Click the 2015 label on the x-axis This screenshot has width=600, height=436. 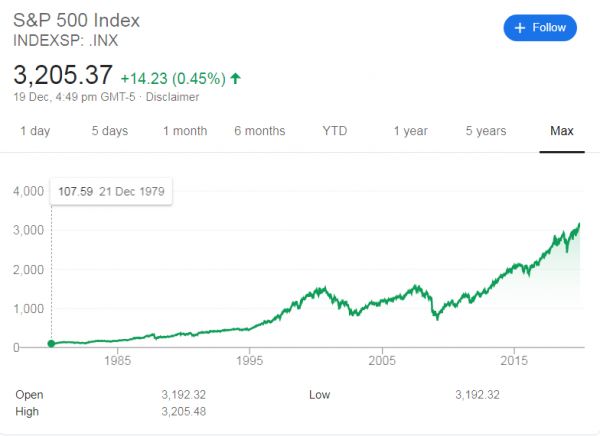click(514, 361)
